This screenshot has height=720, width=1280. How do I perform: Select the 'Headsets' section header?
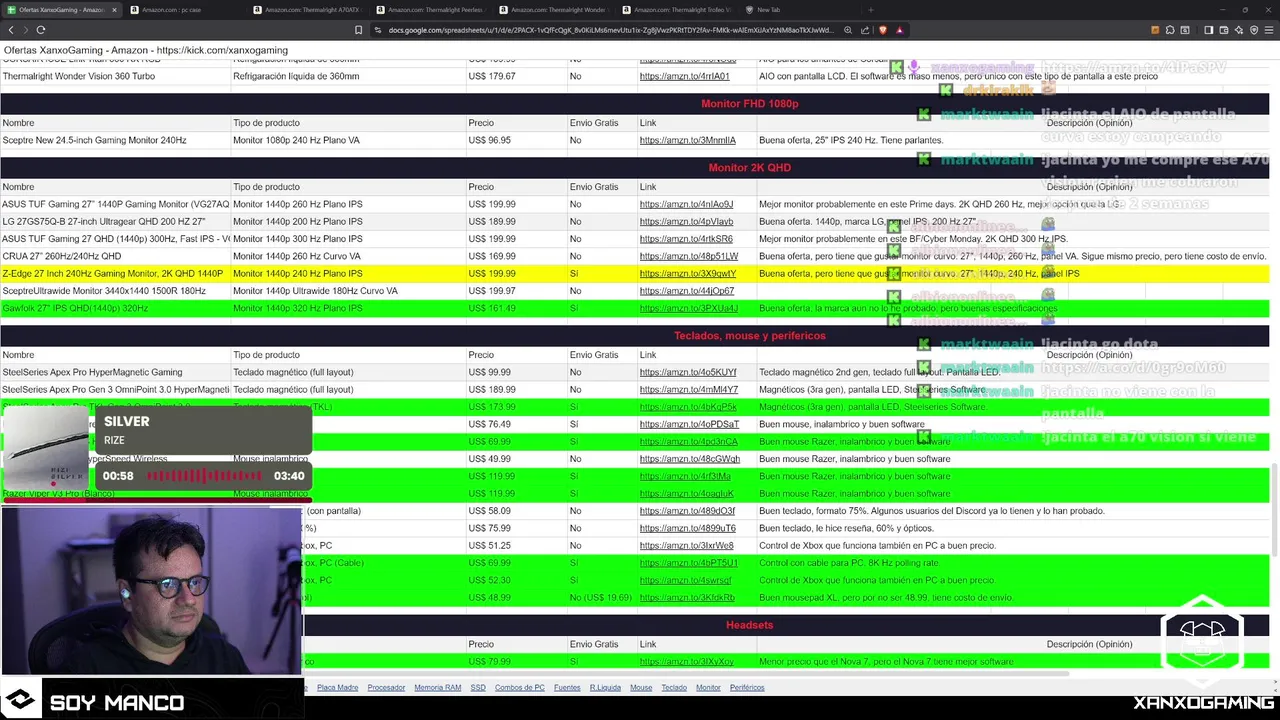pos(749,625)
